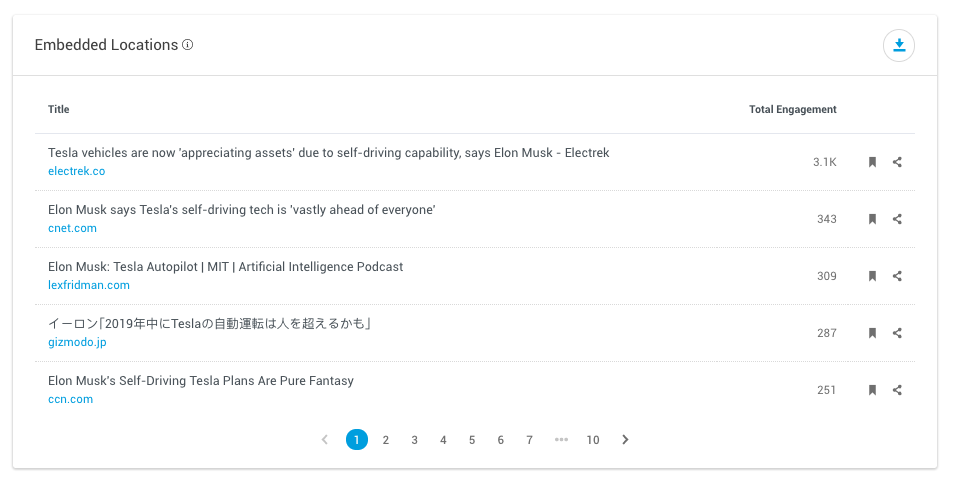Image resolution: width=957 pixels, height=484 pixels.
Task: Click the pagination ellipsis between 7 and 10
Action: 561,440
